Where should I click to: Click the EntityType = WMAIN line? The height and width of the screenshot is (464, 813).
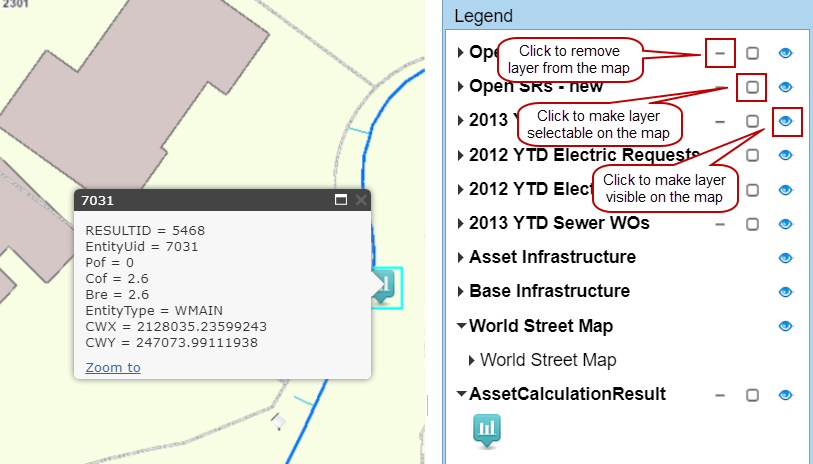[154, 311]
